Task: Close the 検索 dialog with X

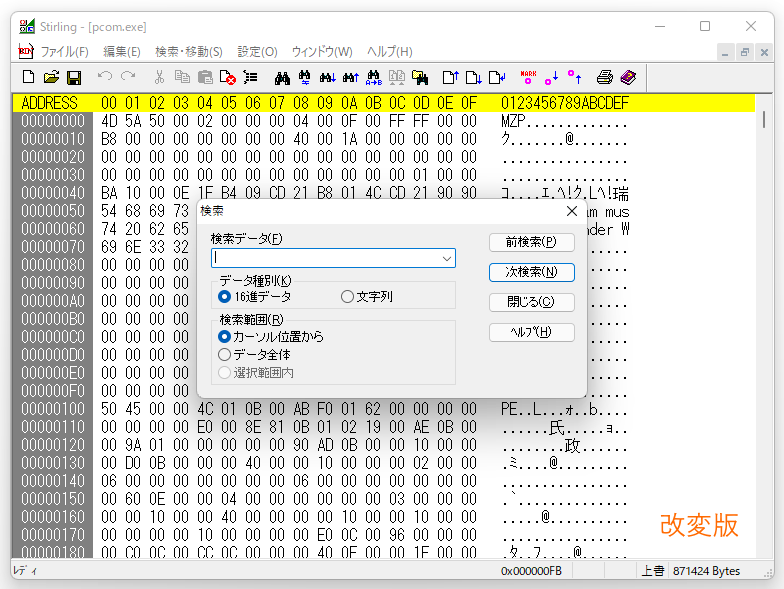Action: pos(572,211)
